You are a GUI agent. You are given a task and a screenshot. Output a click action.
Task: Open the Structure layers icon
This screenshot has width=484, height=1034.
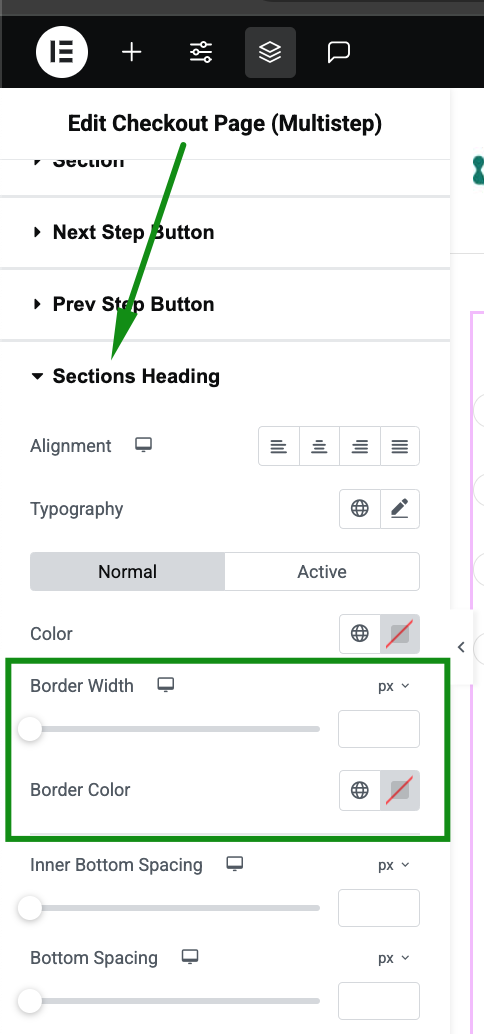[270, 52]
